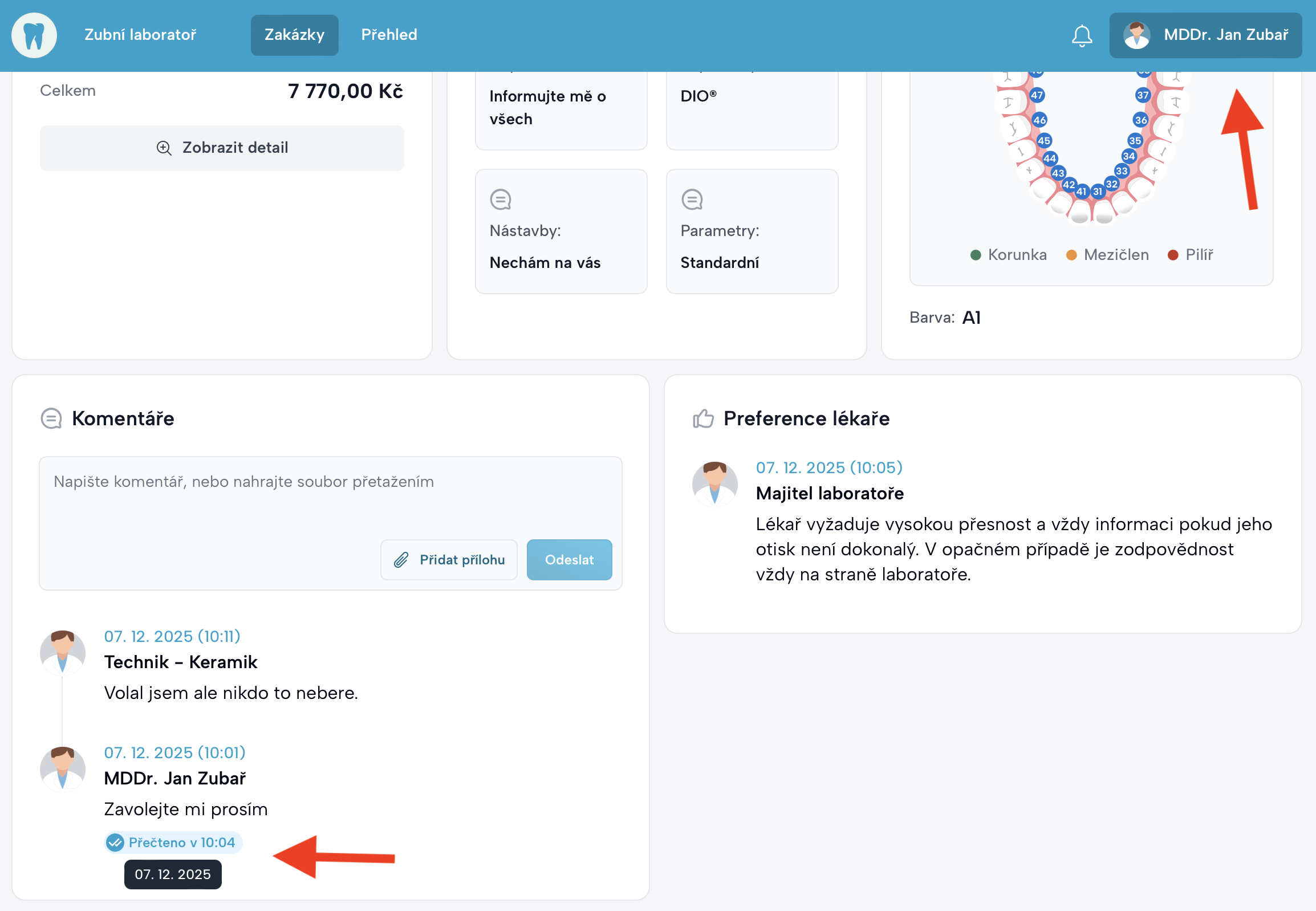Click the 07. 12. 2025 (10:05) timestamp

(x=828, y=467)
